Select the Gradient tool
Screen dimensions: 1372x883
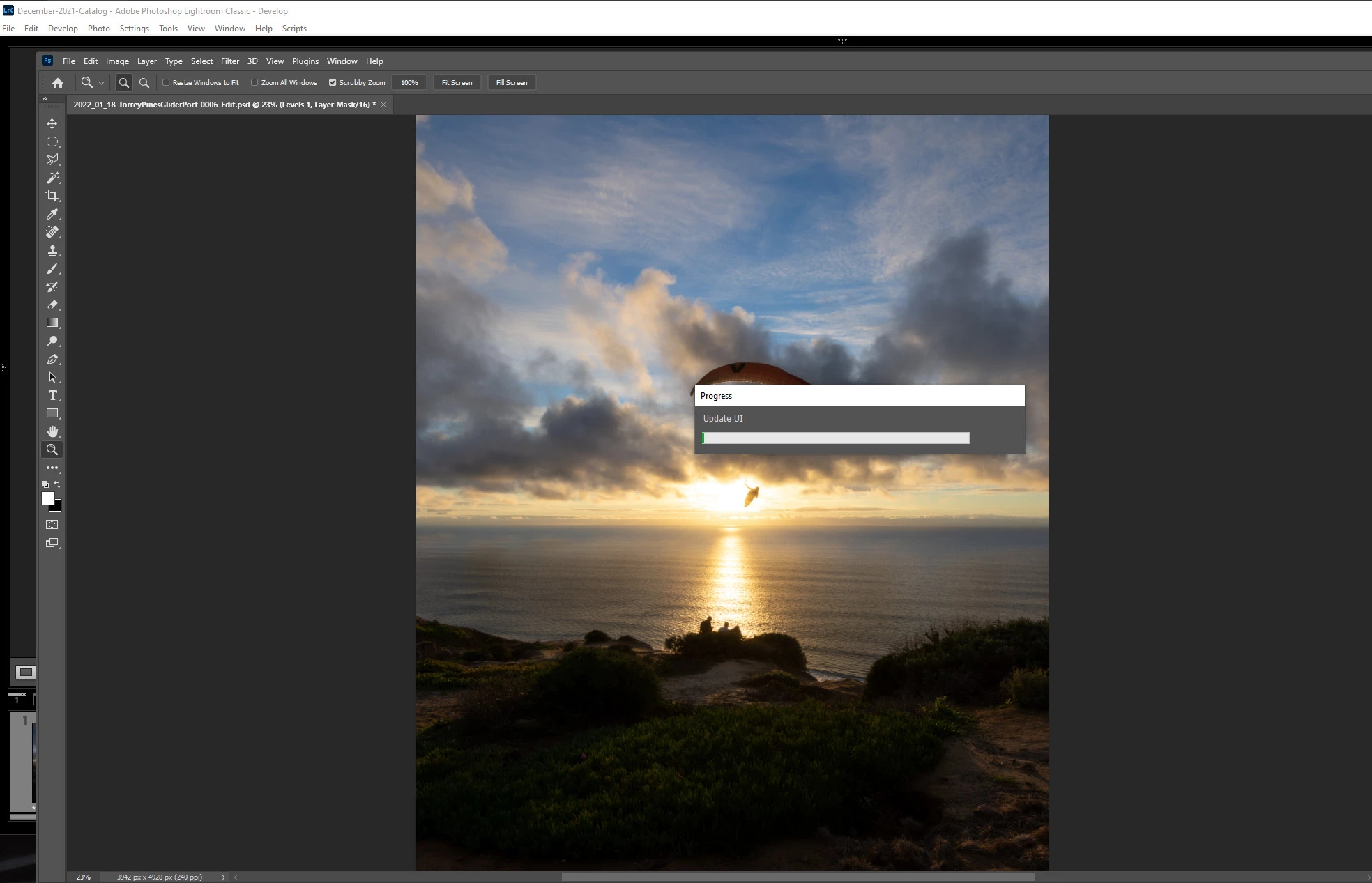pos(52,323)
